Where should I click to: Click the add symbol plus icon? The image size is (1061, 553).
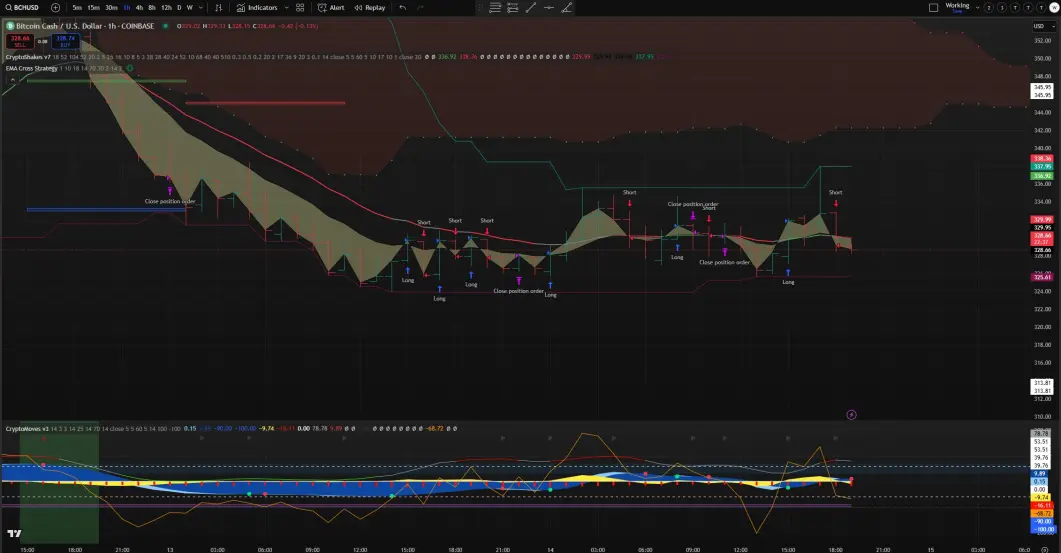pos(55,7)
